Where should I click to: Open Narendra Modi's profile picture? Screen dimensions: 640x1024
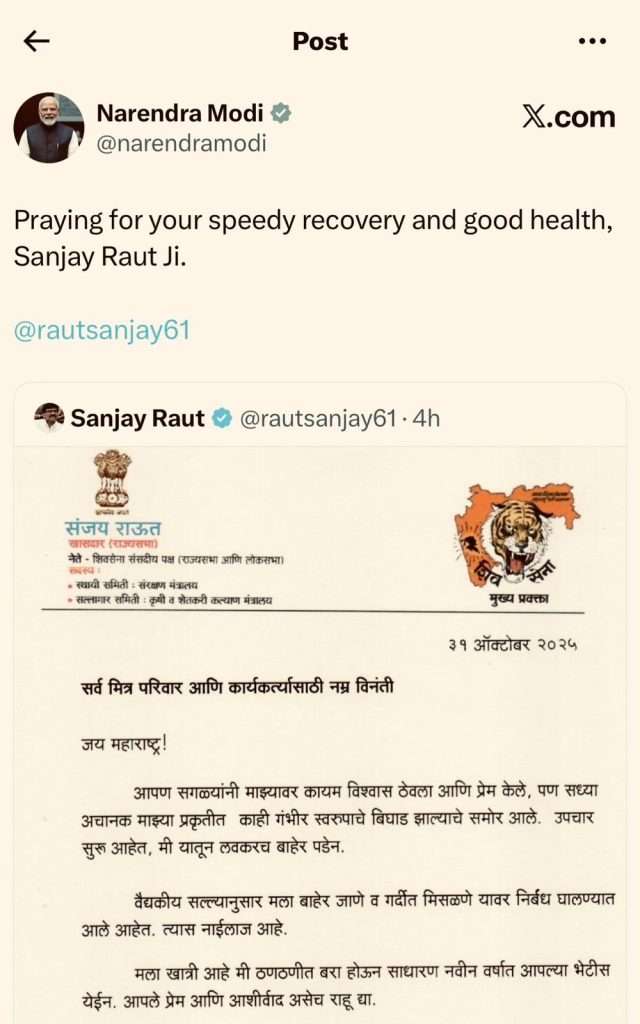tap(49, 128)
